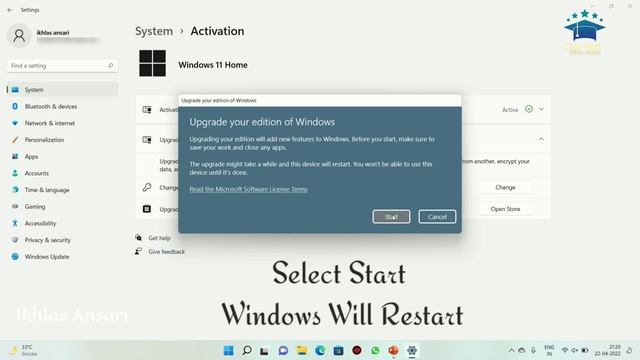Click the microphone tray icon
Viewport: 640px width, 360px height.
coord(533,351)
